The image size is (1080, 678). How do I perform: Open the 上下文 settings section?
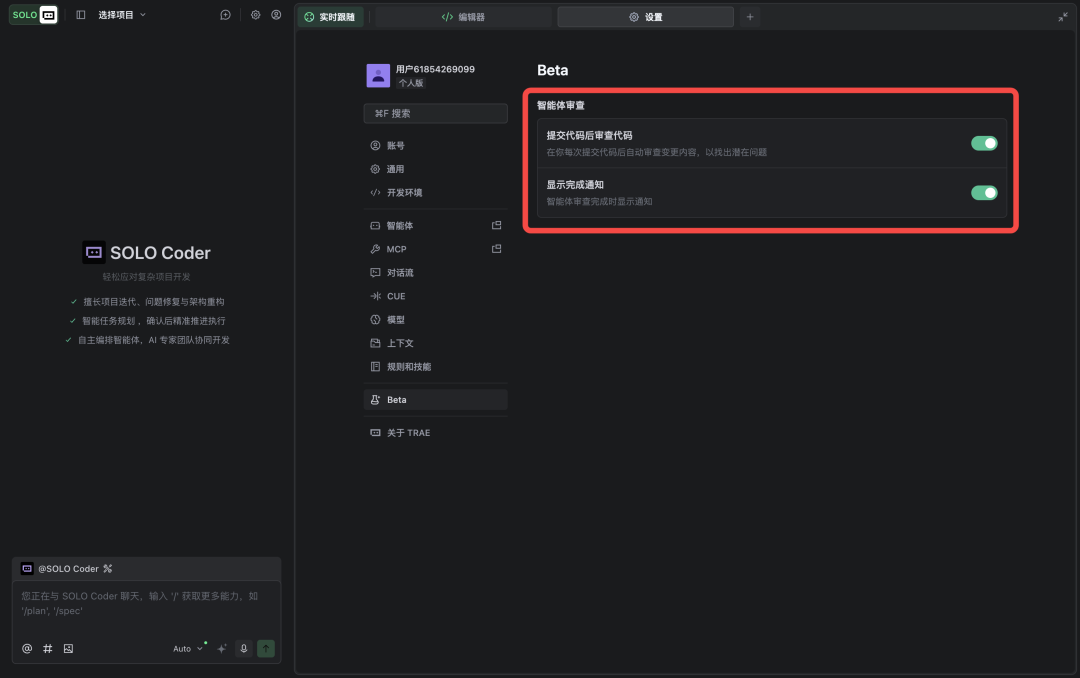[x=435, y=342]
